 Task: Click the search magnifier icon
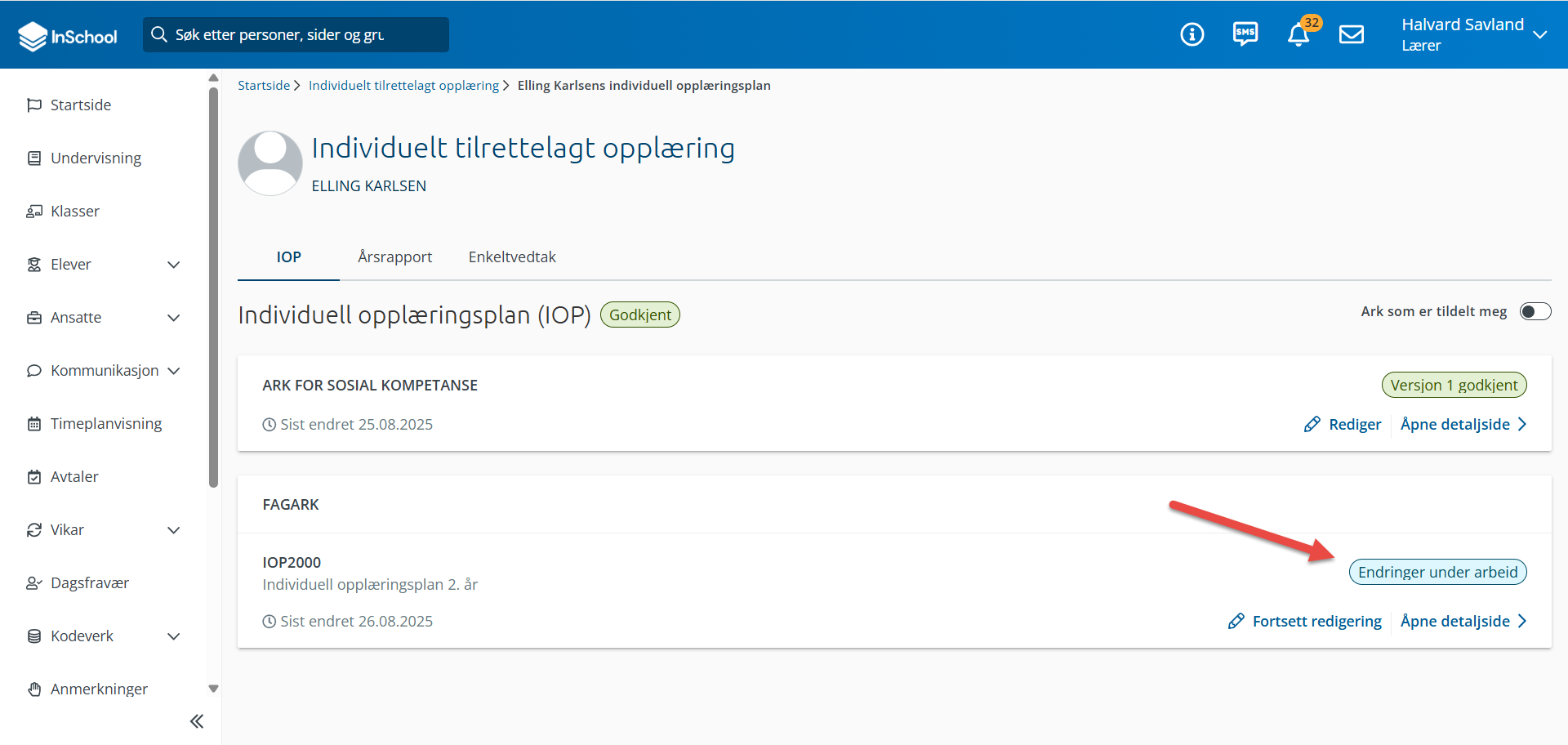(159, 34)
